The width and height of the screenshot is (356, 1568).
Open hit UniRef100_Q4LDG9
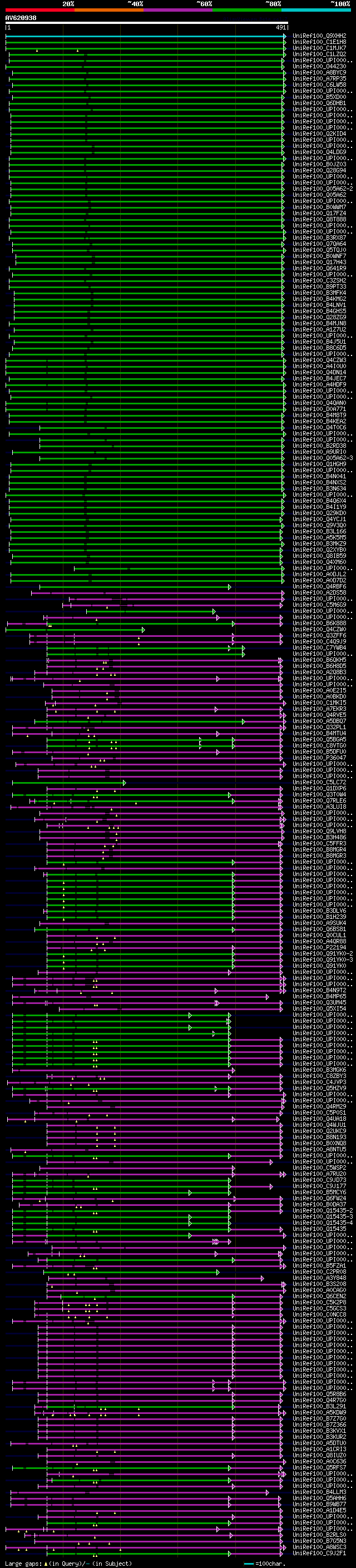click(x=319, y=152)
